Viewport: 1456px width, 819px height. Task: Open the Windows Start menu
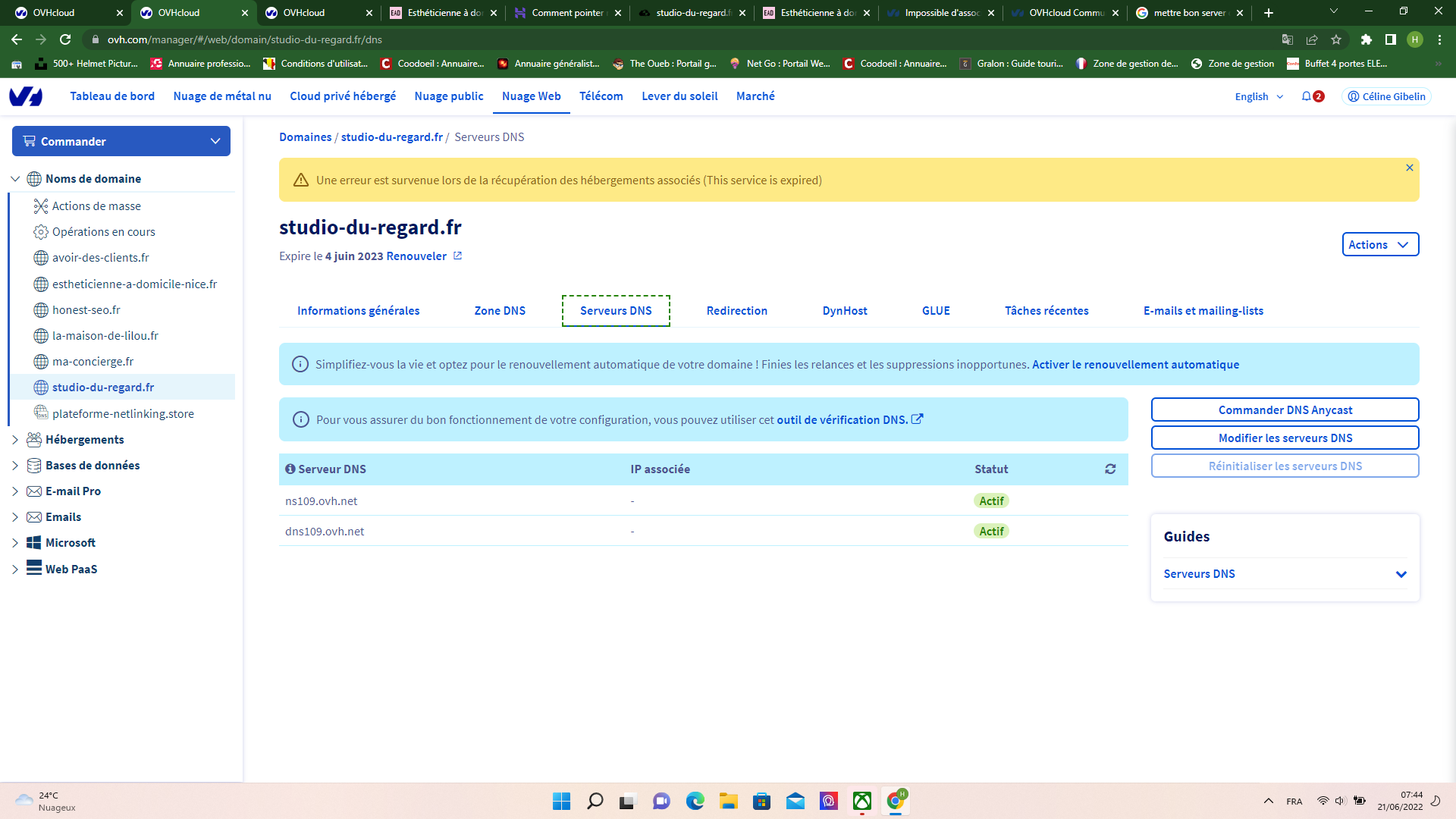[x=561, y=801]
